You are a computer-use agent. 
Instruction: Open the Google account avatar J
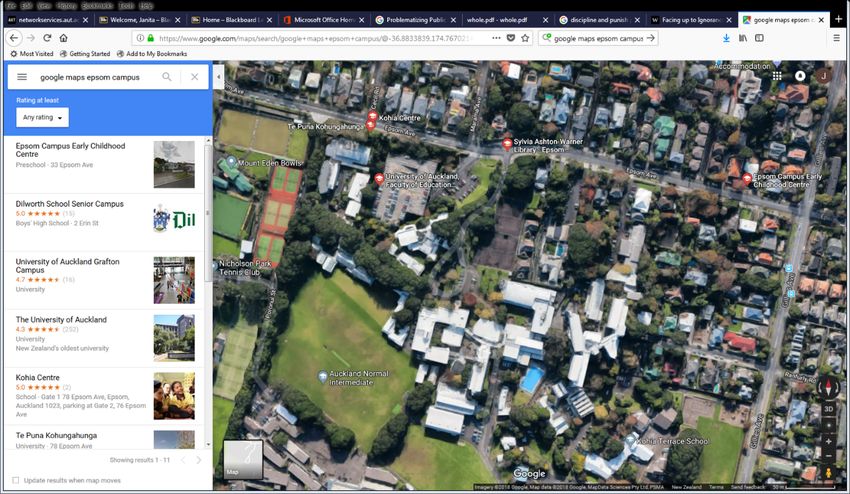pos(823,76)
